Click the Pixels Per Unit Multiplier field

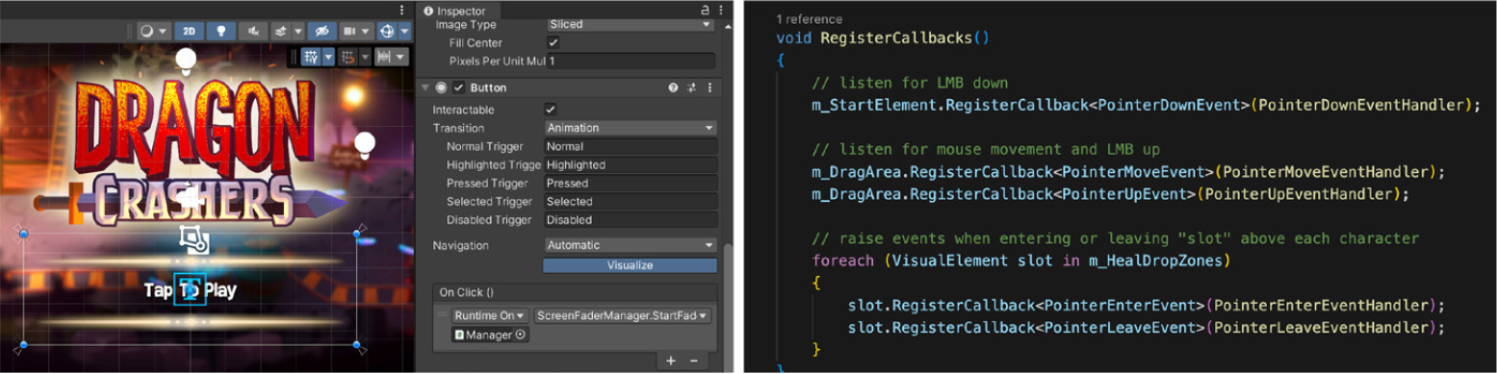point(630,61)
